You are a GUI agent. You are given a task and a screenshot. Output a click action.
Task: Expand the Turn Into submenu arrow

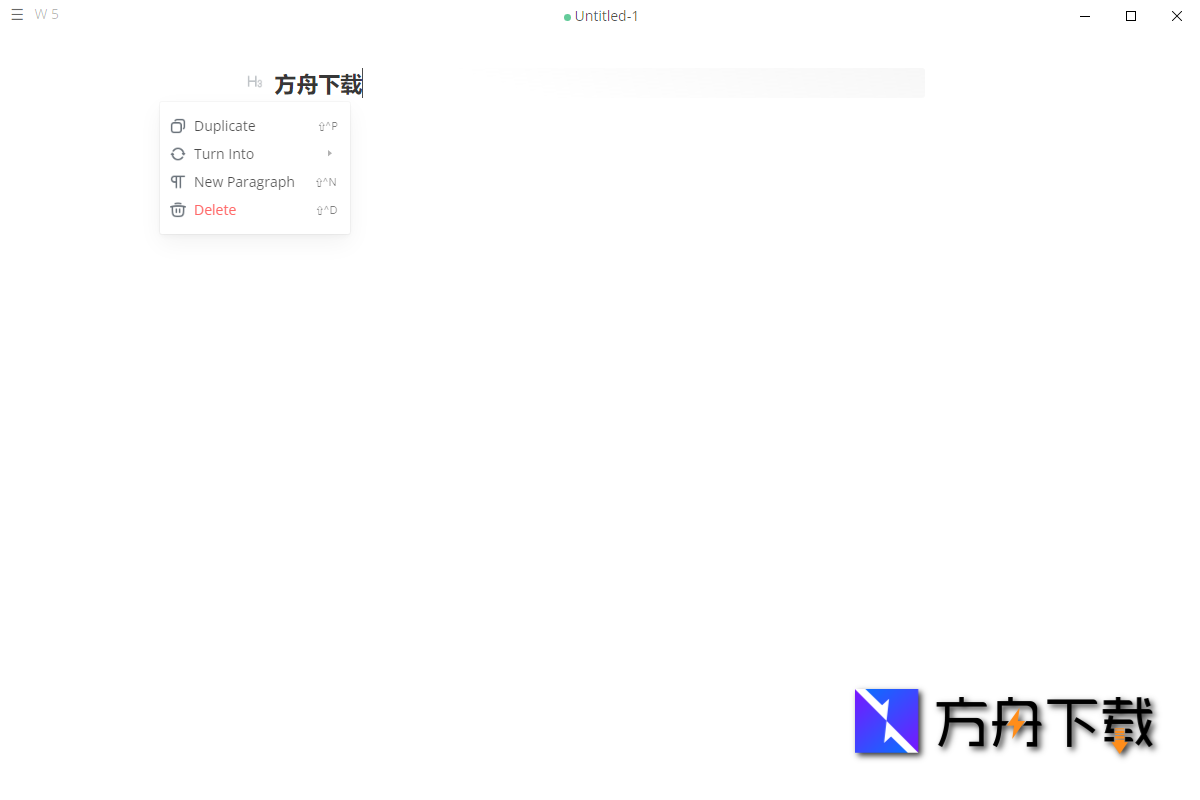329,153
